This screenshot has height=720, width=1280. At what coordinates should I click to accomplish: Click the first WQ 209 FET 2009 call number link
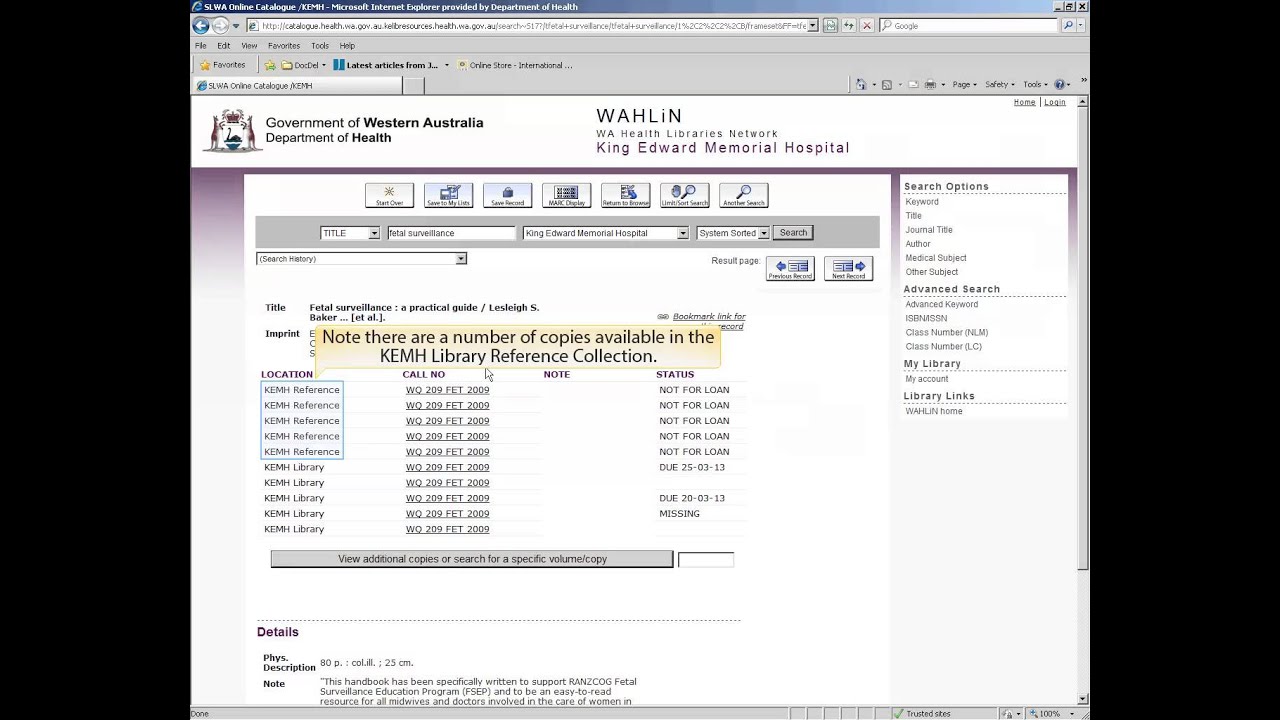click(447, 390)
